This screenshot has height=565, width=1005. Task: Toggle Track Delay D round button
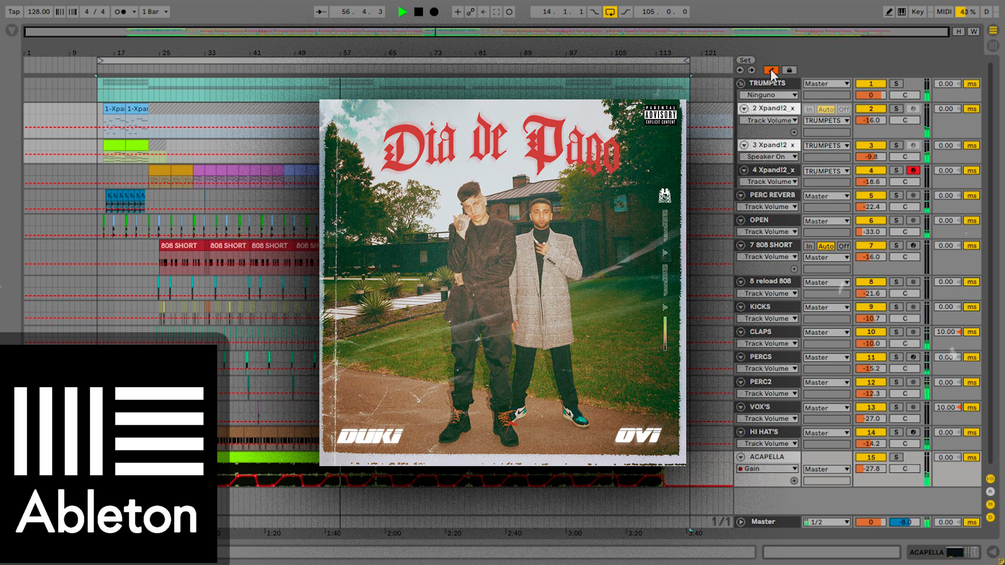(x=990, y=517)
